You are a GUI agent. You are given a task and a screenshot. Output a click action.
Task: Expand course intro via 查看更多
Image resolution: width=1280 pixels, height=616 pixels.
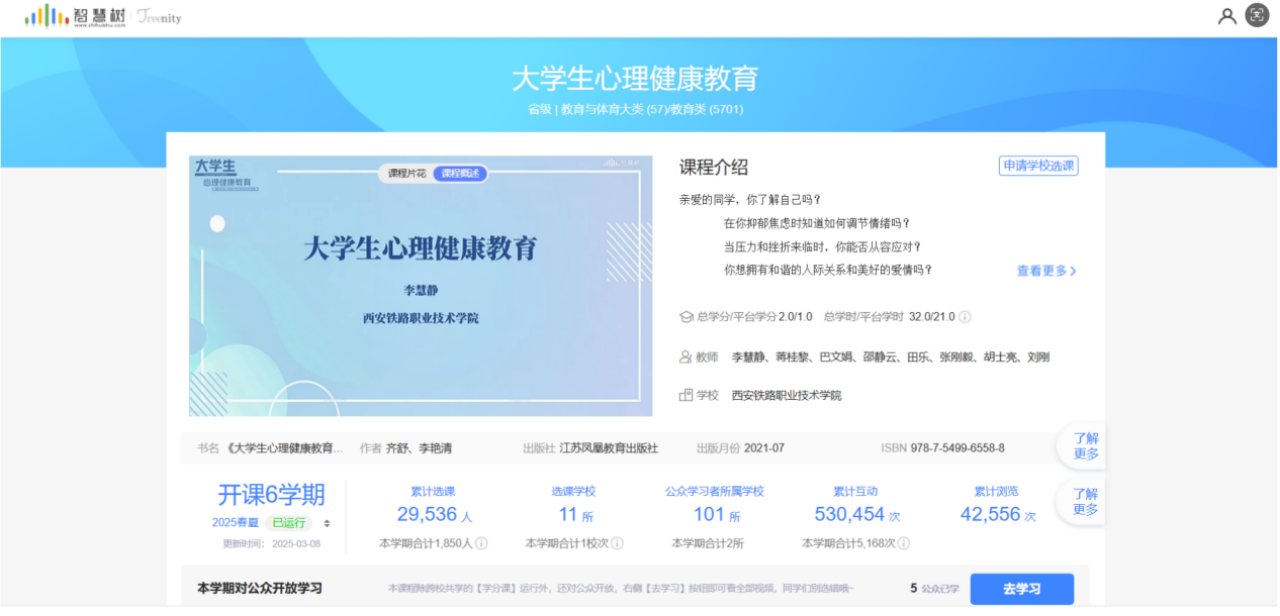point(1046,270)
